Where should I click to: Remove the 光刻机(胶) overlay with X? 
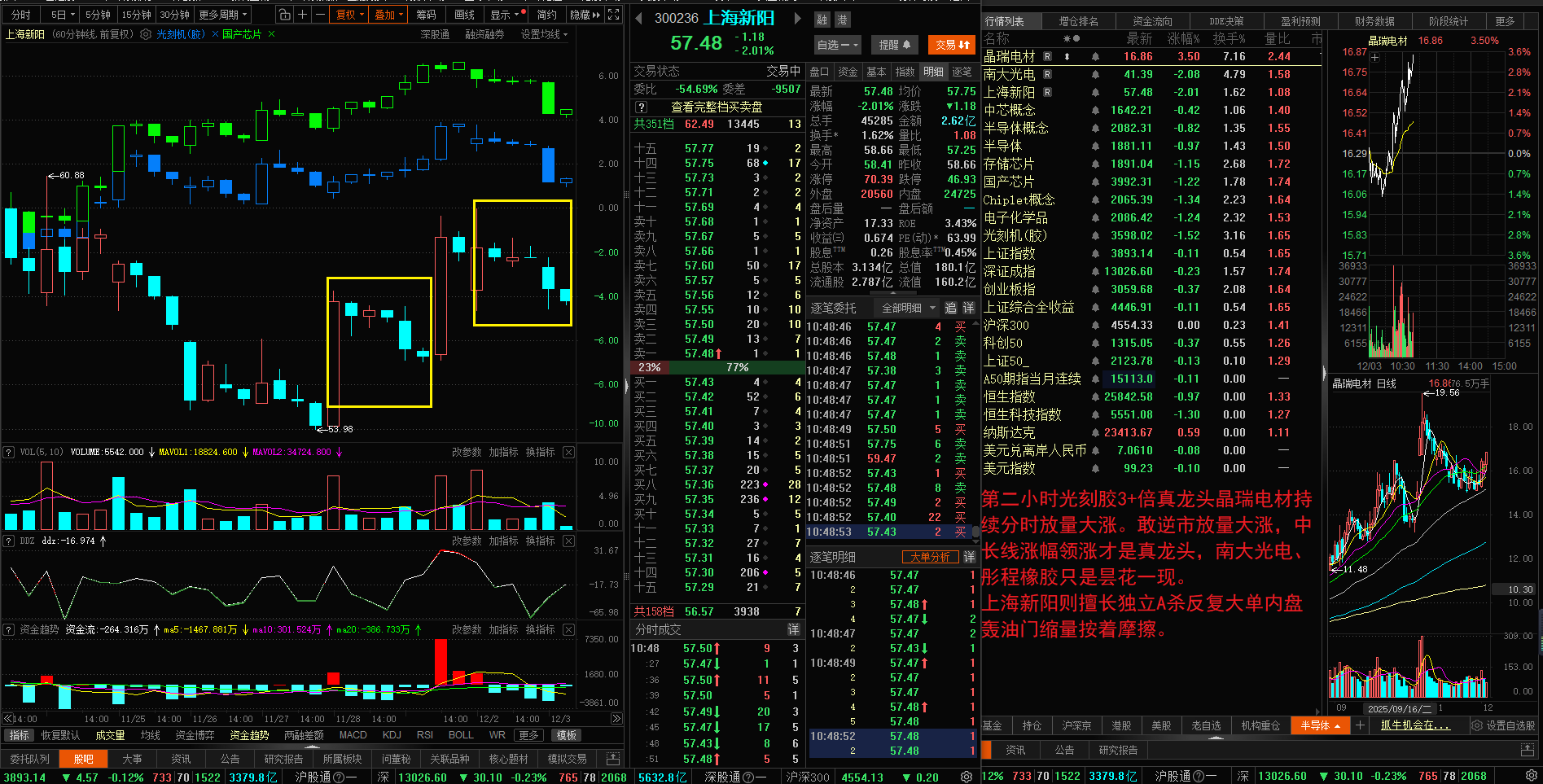coord(214,34)
